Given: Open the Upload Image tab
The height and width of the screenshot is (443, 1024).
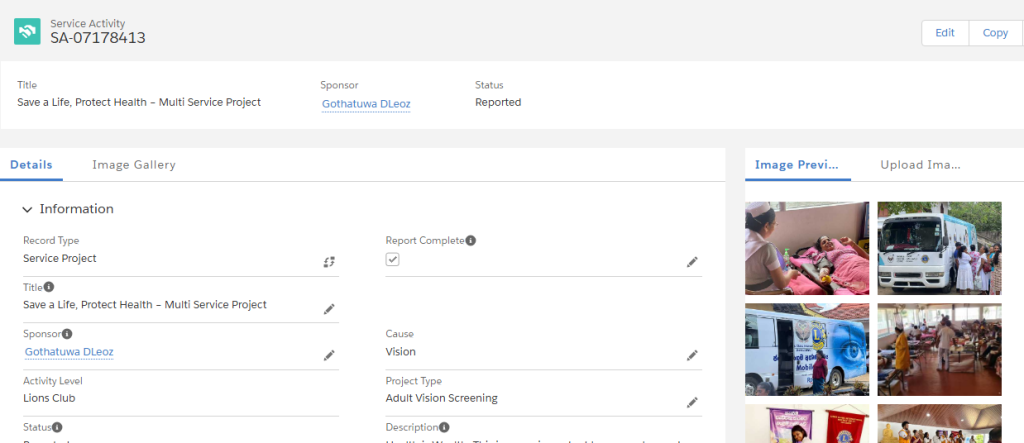Looking at the screenshot, I should pyautogui.click(x=920, y=165).
